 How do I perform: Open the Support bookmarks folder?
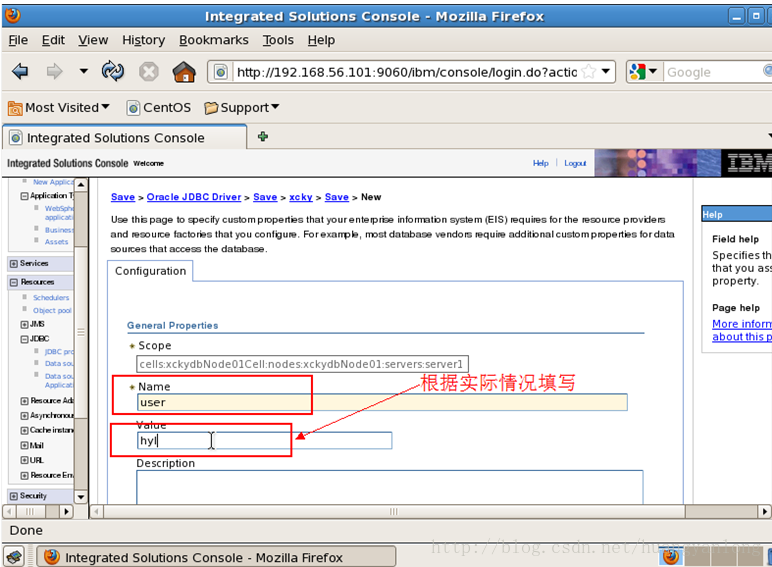(242, 107)
